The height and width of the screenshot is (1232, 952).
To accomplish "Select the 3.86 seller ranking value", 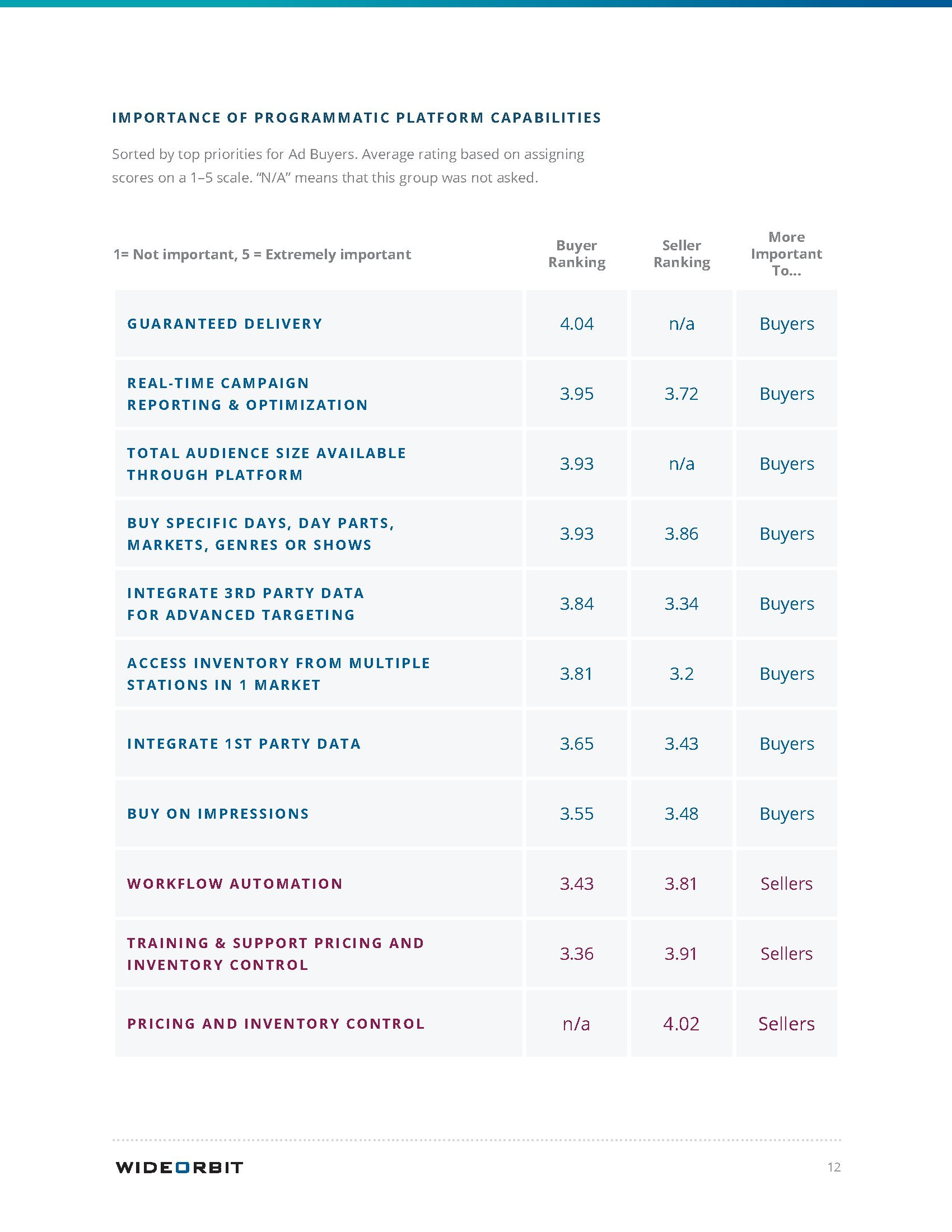I will click(x=682, y=534).
